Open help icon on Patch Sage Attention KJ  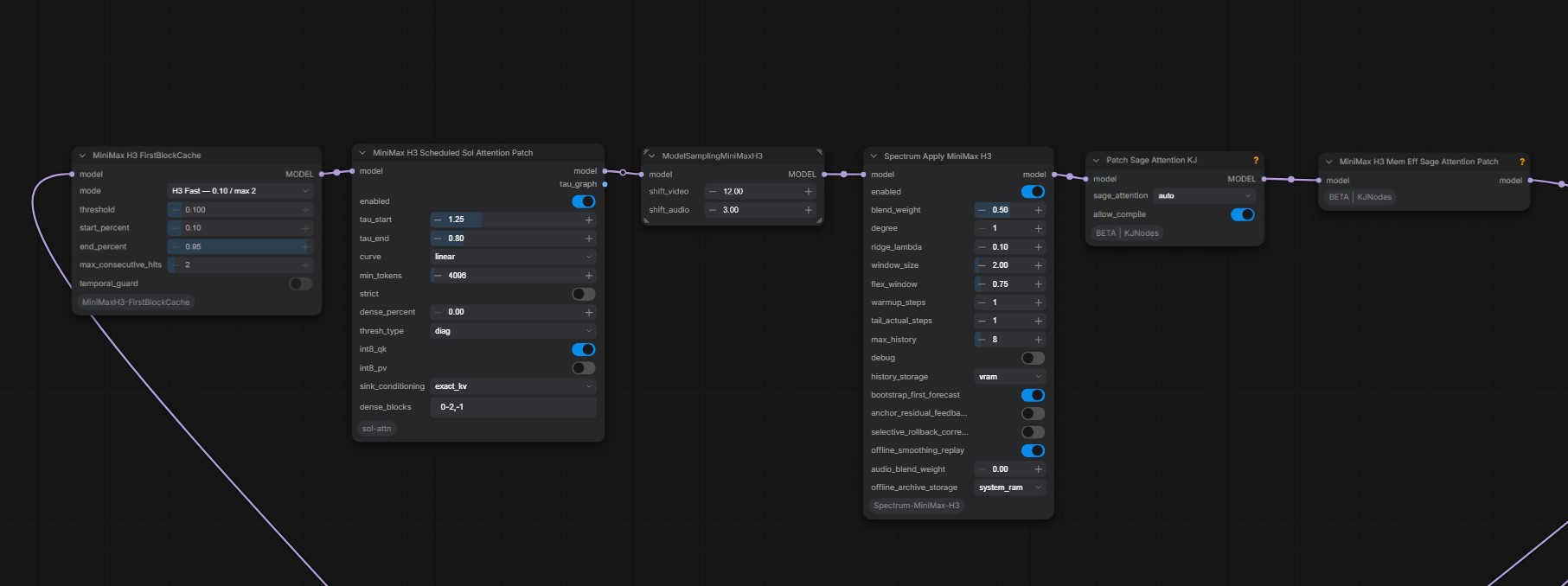pos(1256,160)
